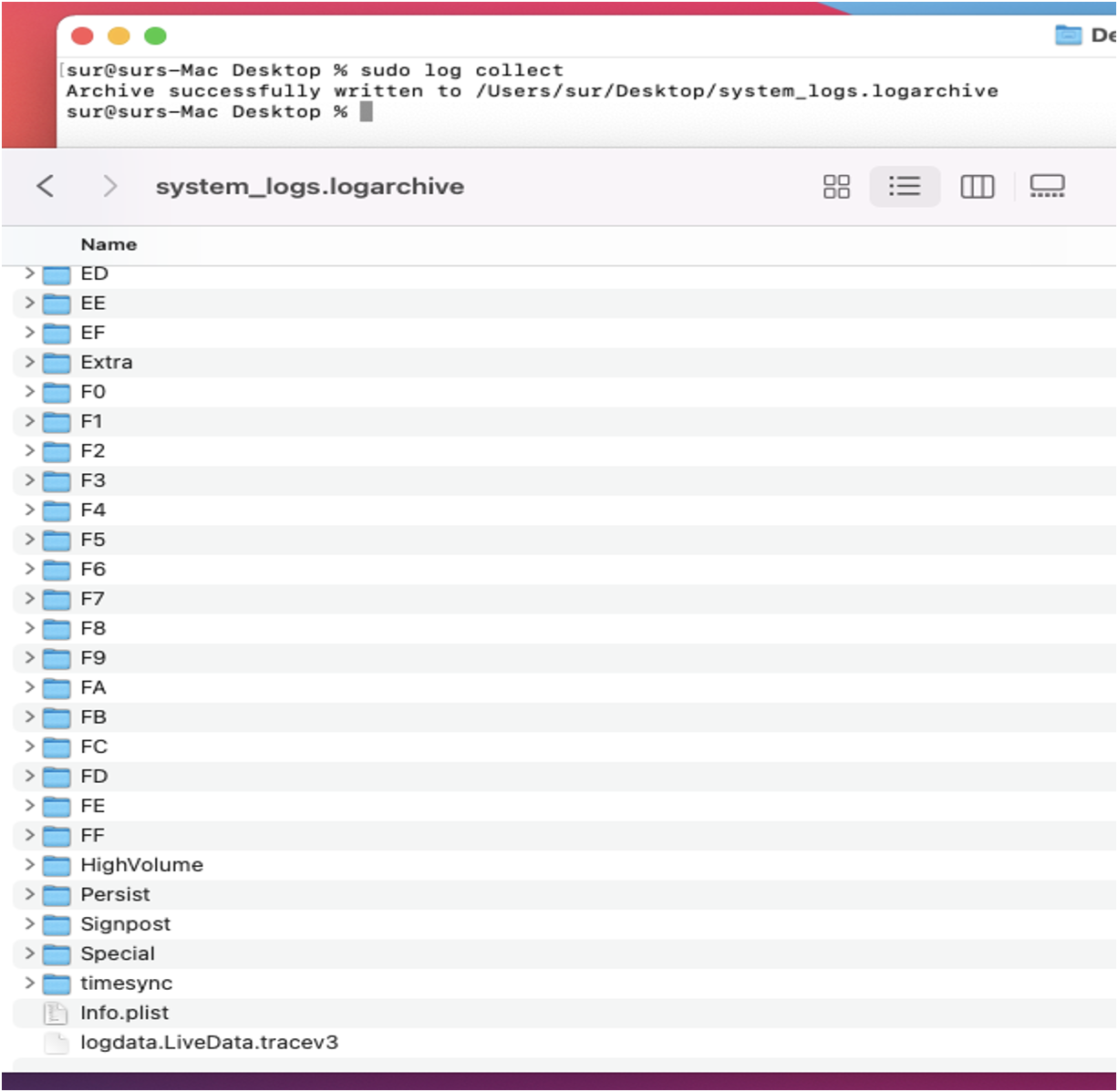The height and width of the screenshot is (1092, 1118).
Task: Click the Signpost folder icon
Action: pos(57,924)
